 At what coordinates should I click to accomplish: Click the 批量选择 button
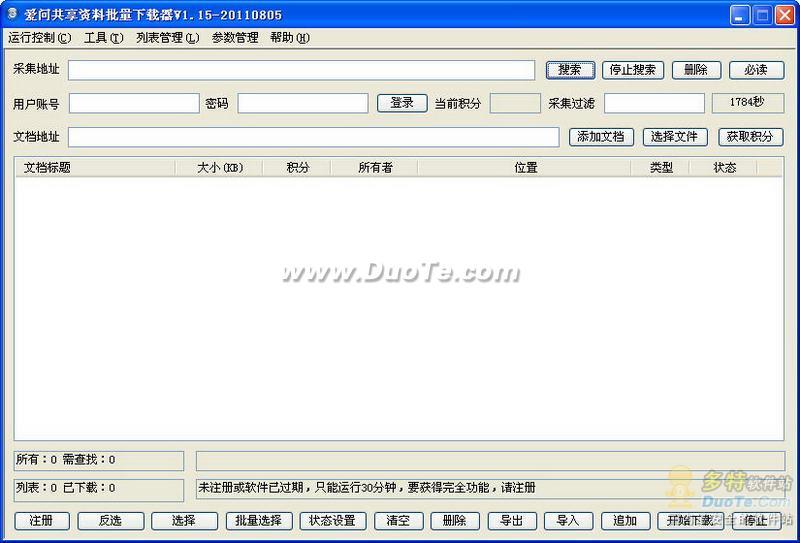pos(259,521)
